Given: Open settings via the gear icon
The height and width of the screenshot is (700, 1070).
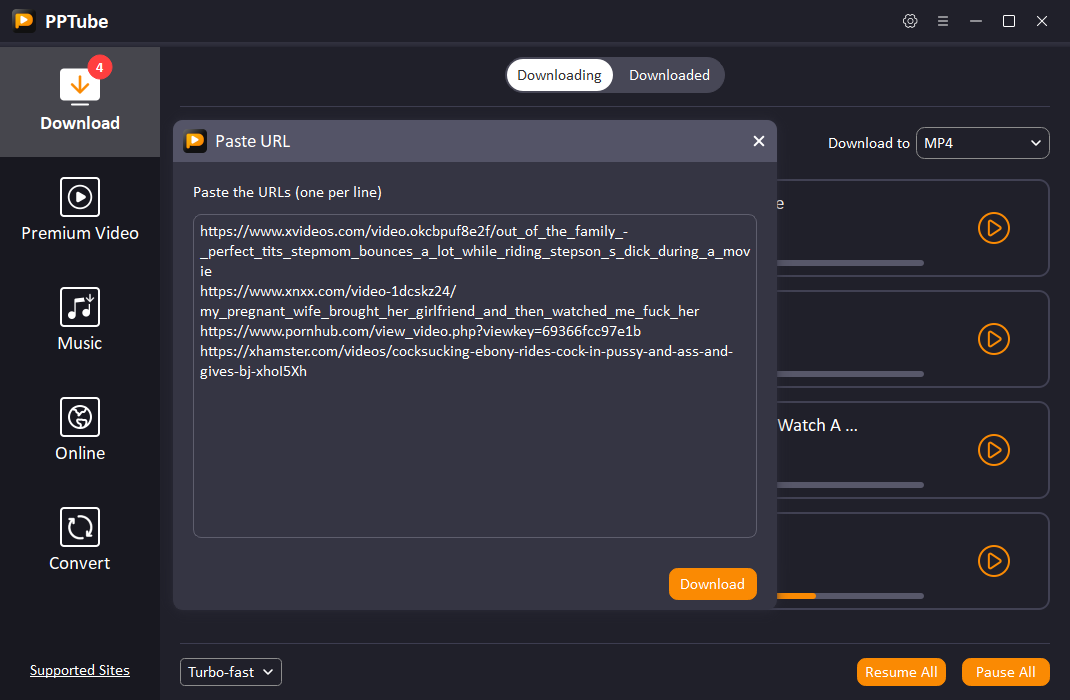Looking at the screenshot, I should coord(910,21).
